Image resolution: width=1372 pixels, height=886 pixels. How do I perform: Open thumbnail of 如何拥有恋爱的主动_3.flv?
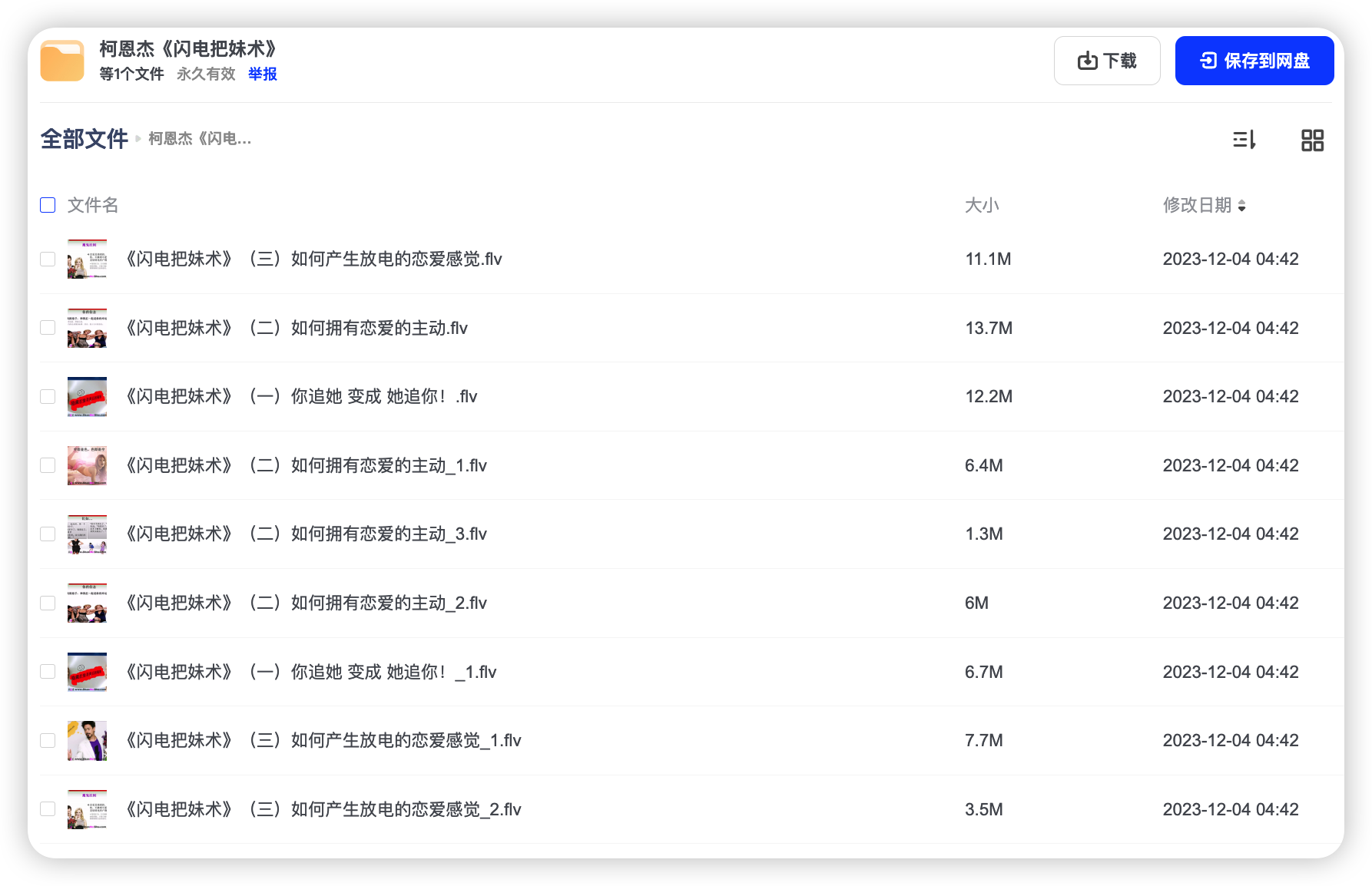pos(87,534)
